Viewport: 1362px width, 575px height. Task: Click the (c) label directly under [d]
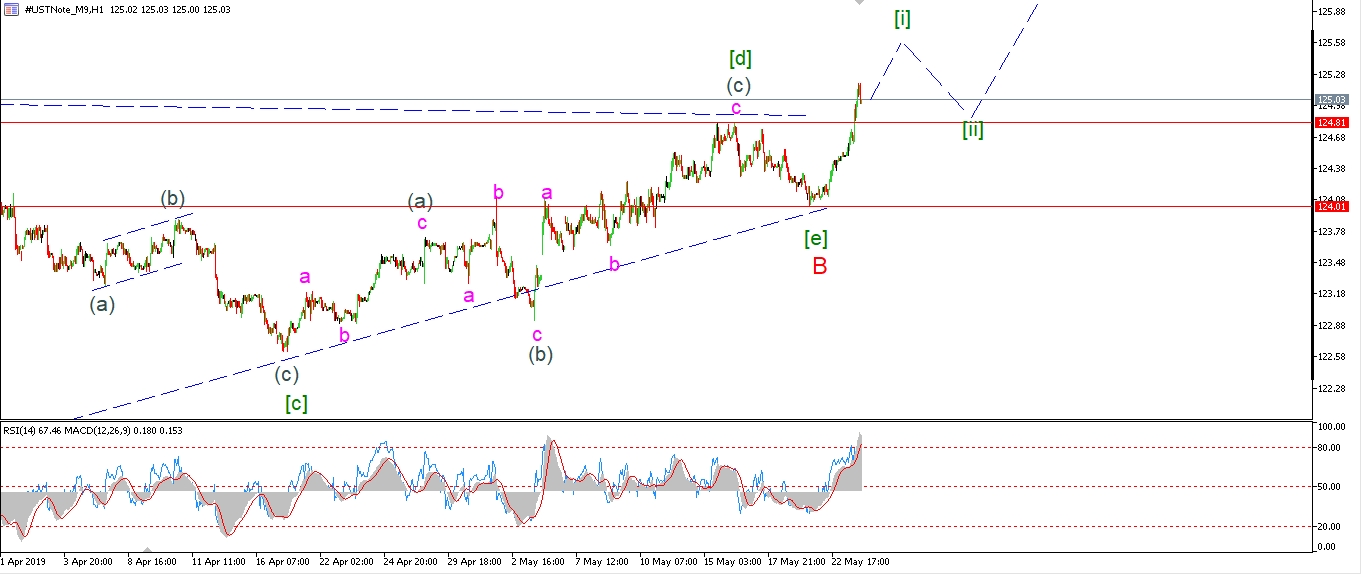[x=739, y=85]
